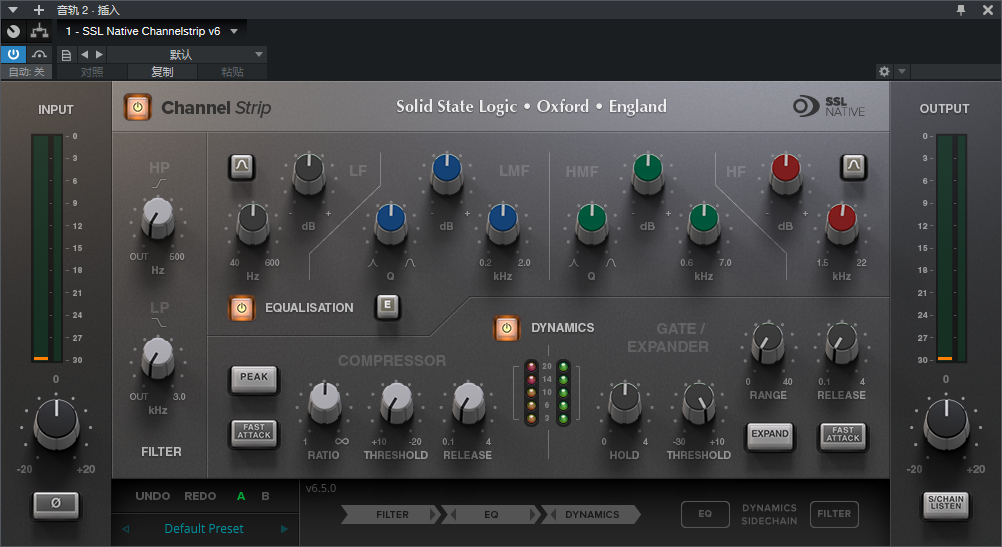Toggle the EXPAND button in Gate/Expander

click(x=770, y=435)
